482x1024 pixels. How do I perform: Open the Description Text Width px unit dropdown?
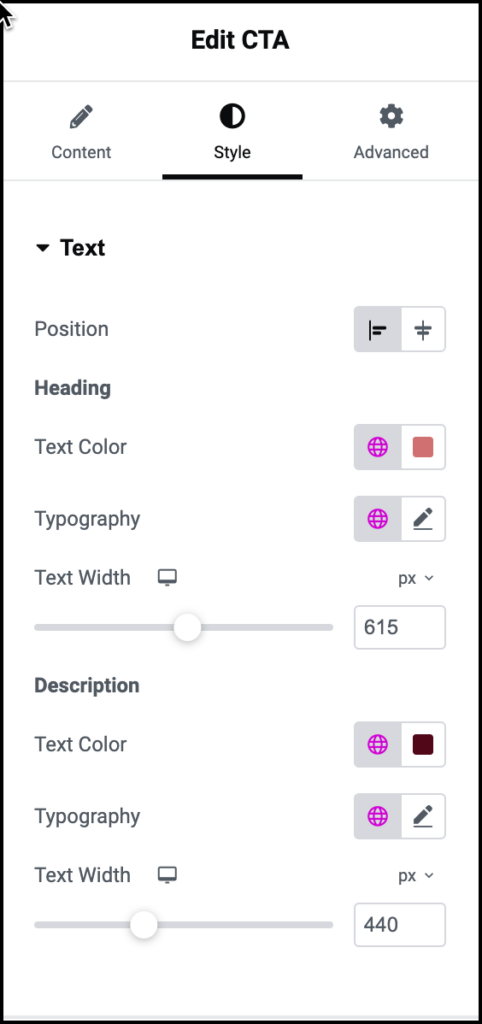tap(416, 876)
